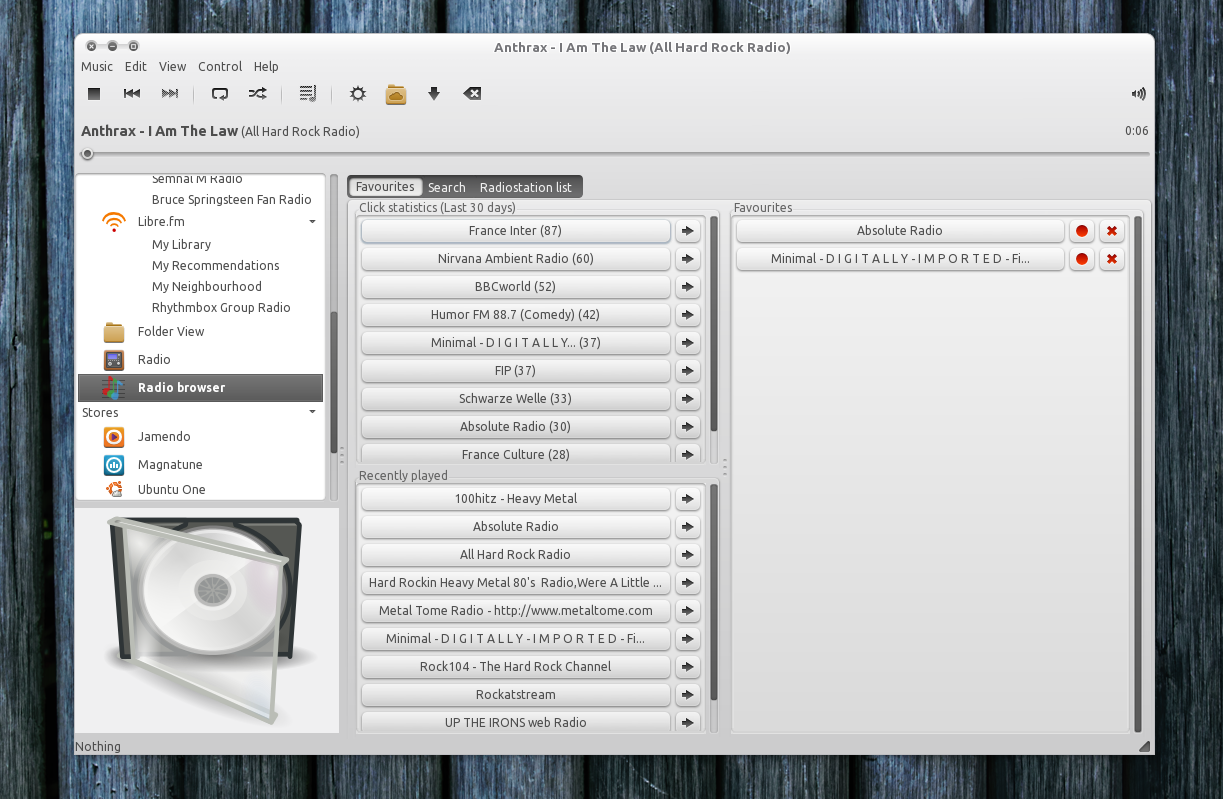
Task: Remove Minimal Digitally Imported from favourites
Action: (1111, 259)
